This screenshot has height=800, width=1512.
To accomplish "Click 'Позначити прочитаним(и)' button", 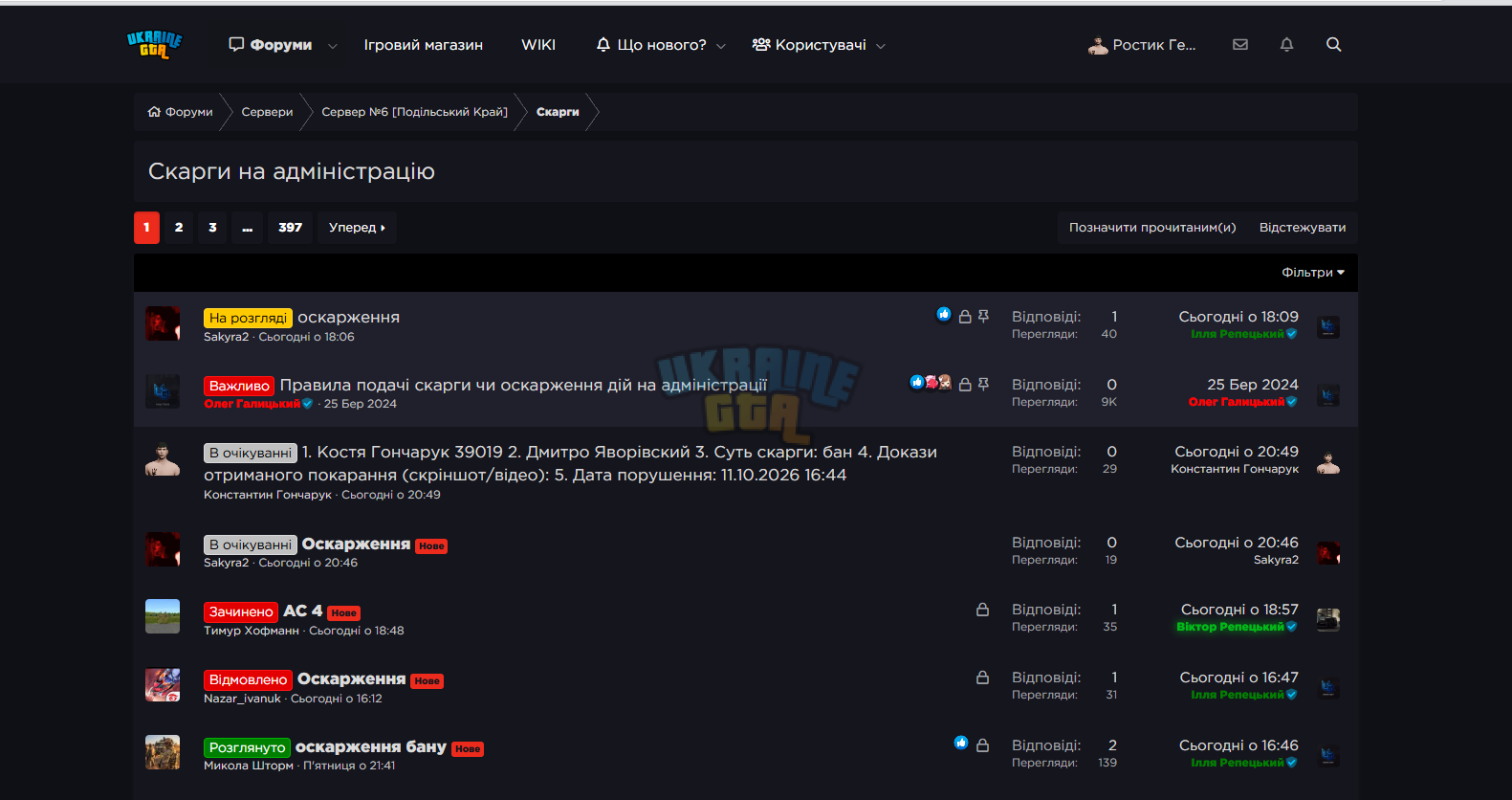I will 1152,228.
